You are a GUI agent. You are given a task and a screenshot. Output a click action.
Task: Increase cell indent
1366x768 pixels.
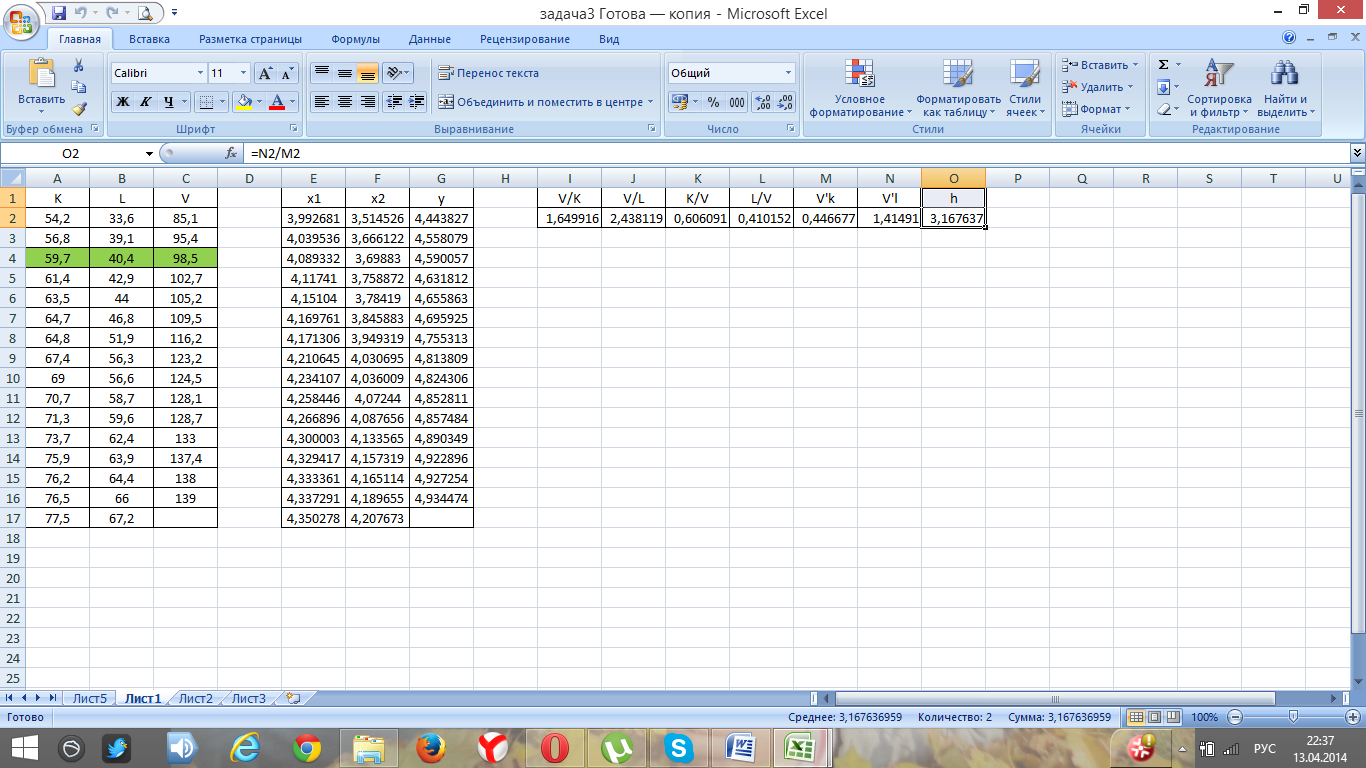pyautogui.click(x=417, y=101)
